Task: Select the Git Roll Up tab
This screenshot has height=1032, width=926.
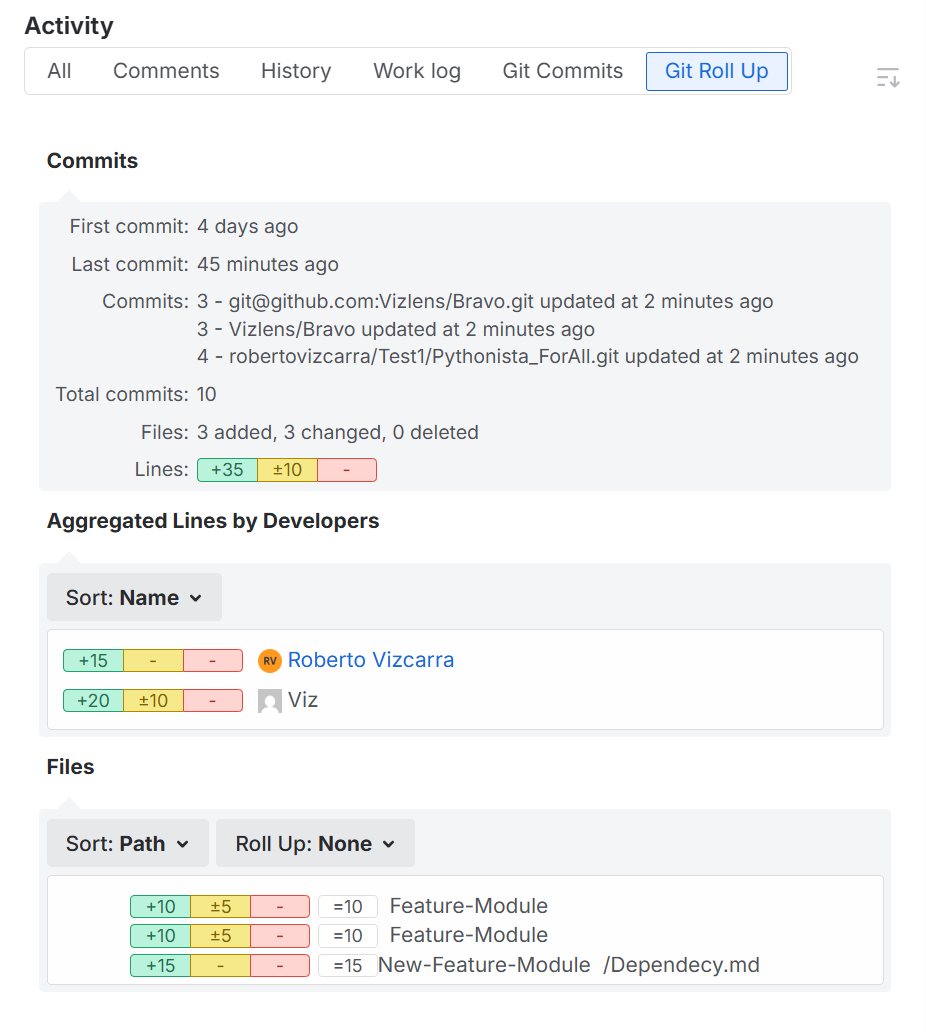Action: pos(716,71)
